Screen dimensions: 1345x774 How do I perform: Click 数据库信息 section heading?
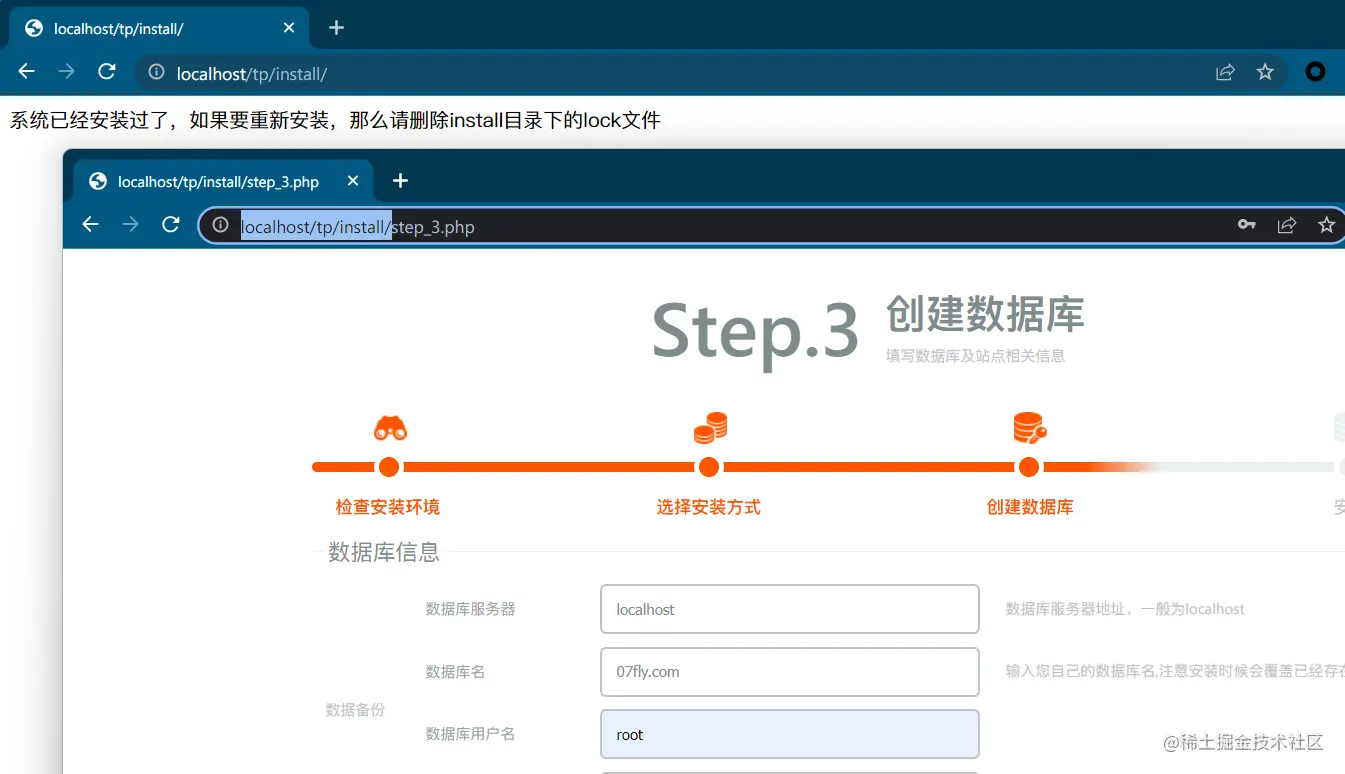point(384,552)
